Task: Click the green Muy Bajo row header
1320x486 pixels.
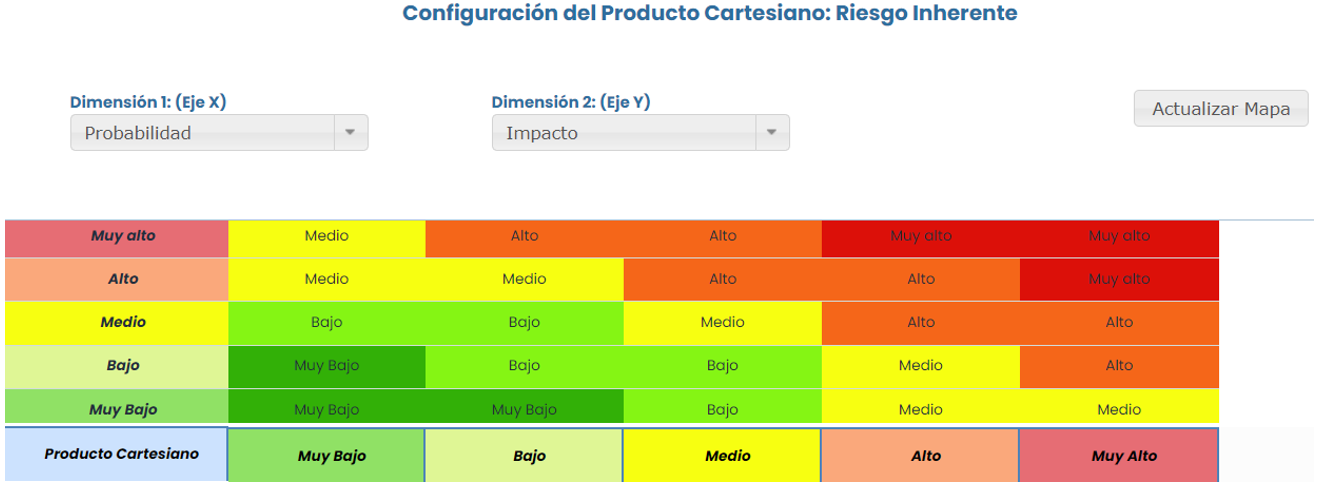Action: (116, 409)
